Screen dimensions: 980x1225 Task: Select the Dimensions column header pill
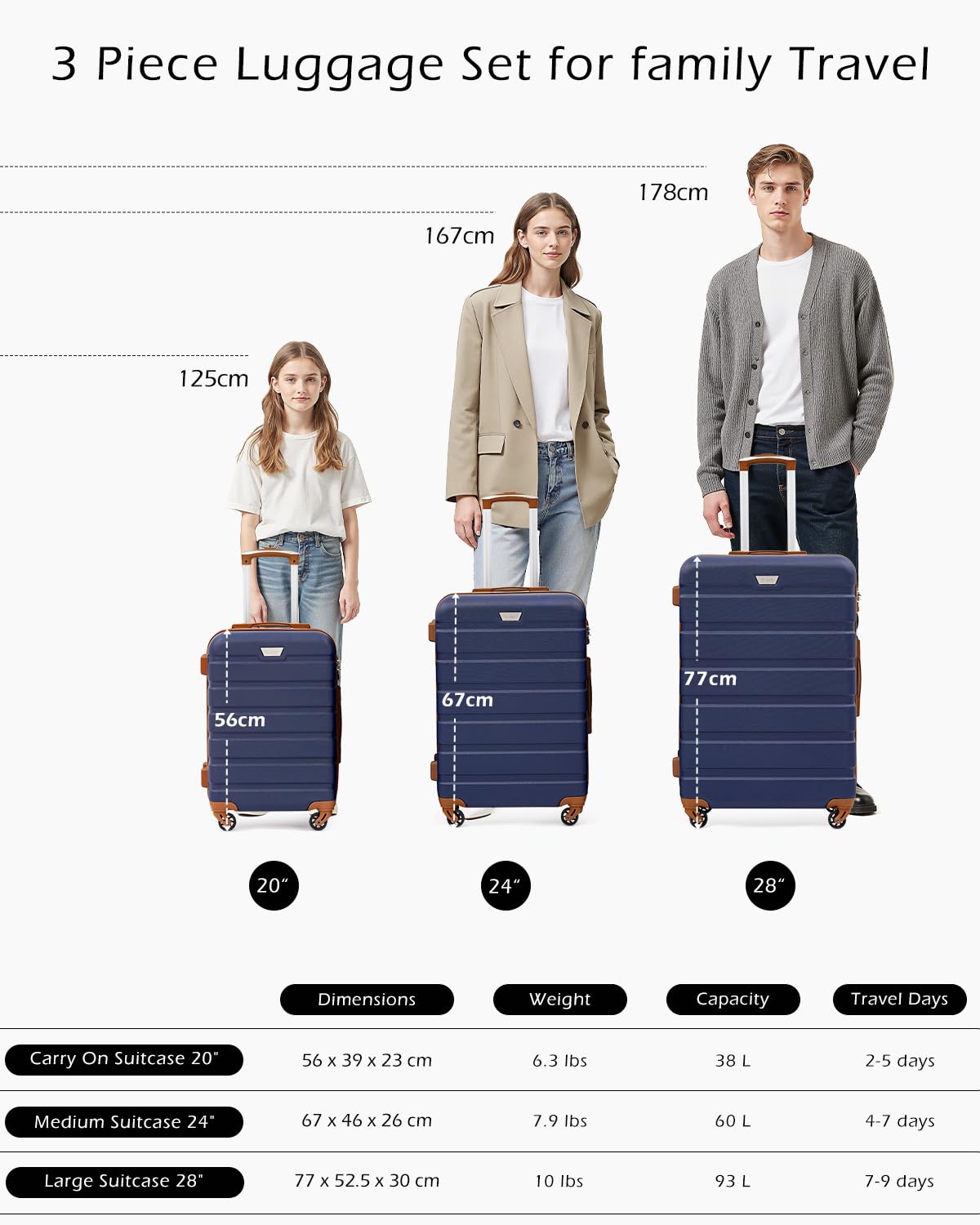coord(367,1000)
